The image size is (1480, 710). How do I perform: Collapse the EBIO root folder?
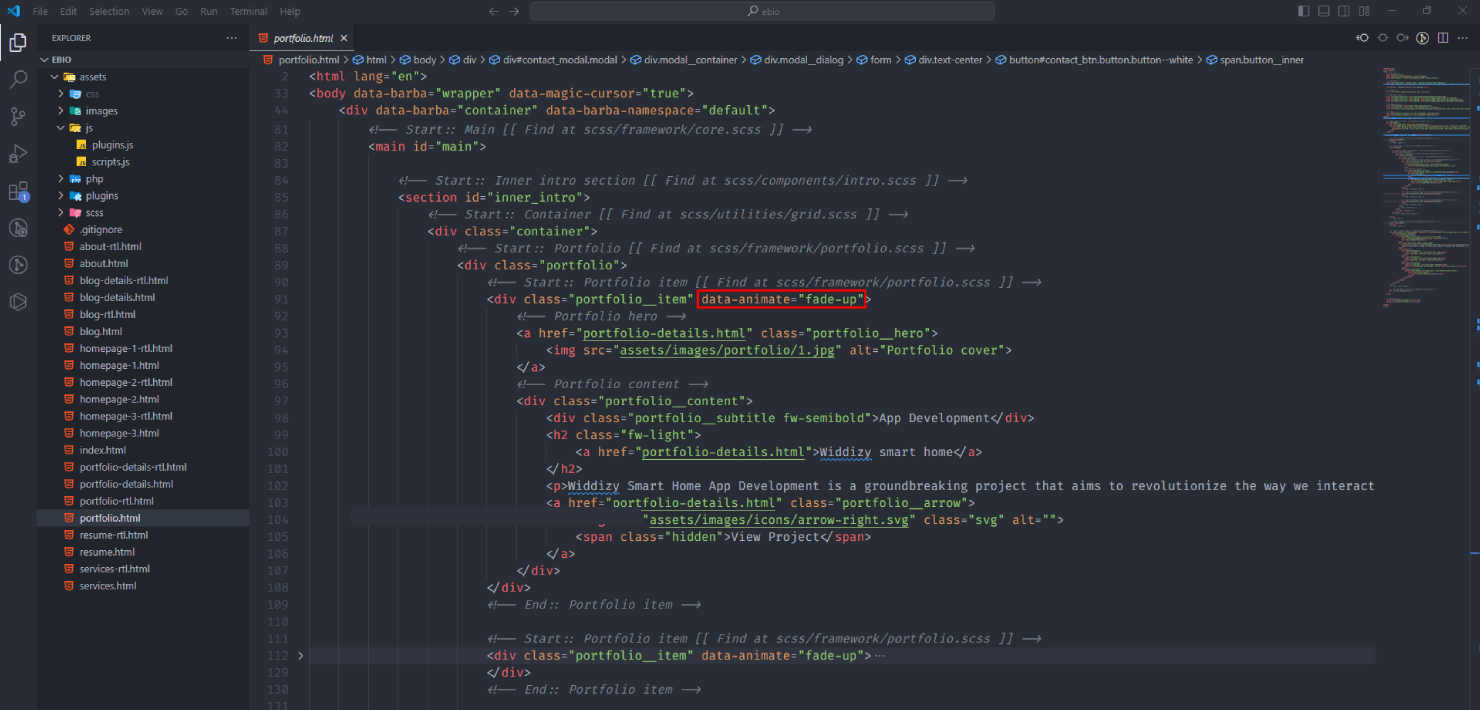(44, 59)
